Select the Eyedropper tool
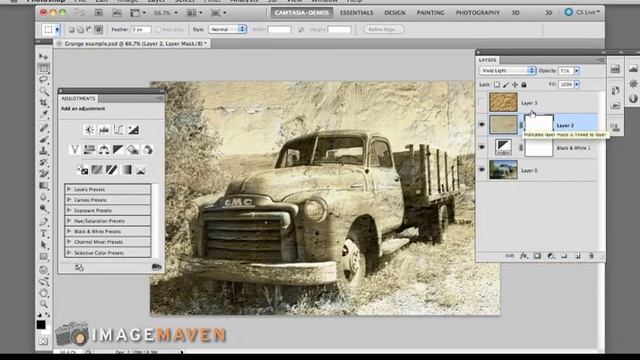This screenshot has width=640, height=360. 43,114
